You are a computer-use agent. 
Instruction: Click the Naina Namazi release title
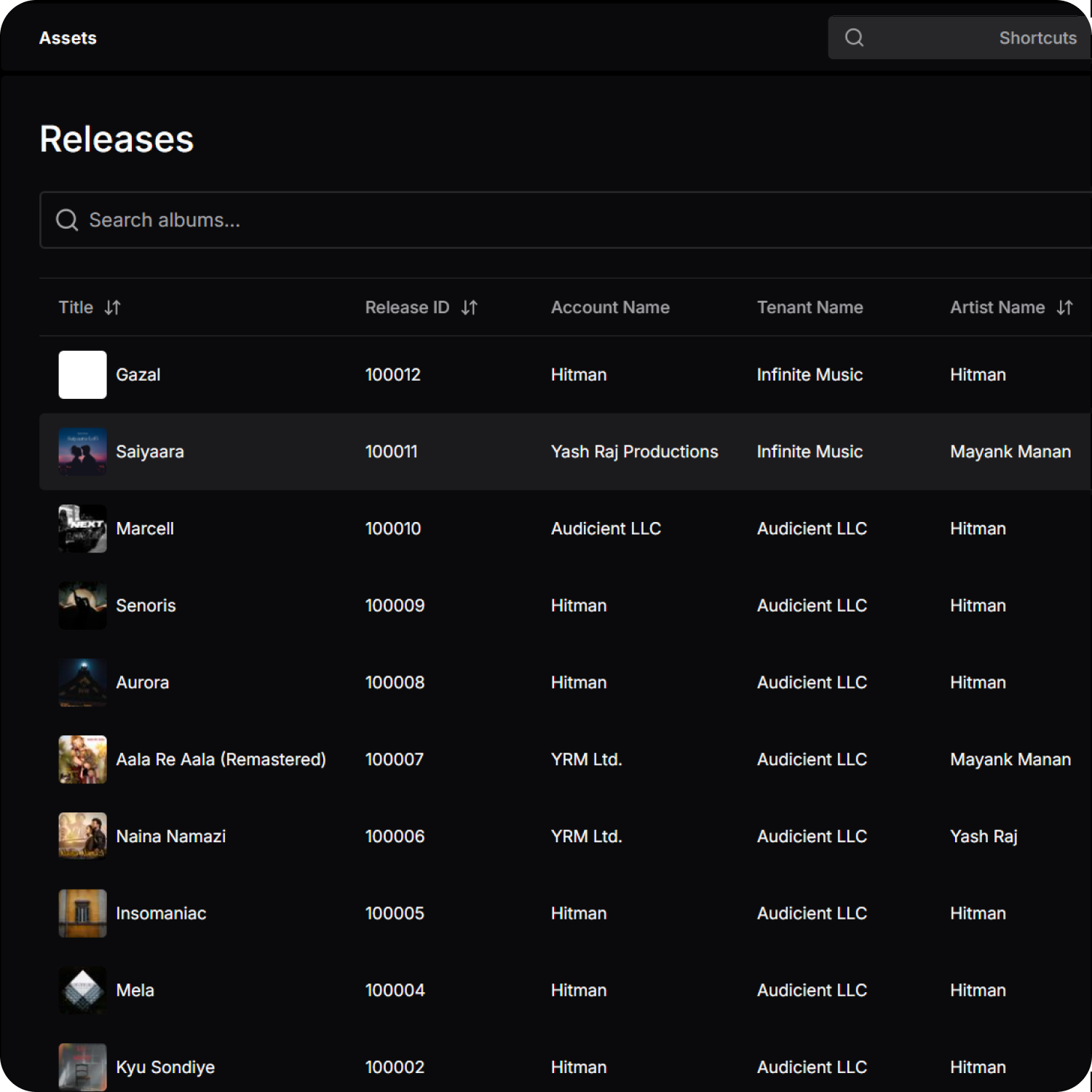point(170,836)
